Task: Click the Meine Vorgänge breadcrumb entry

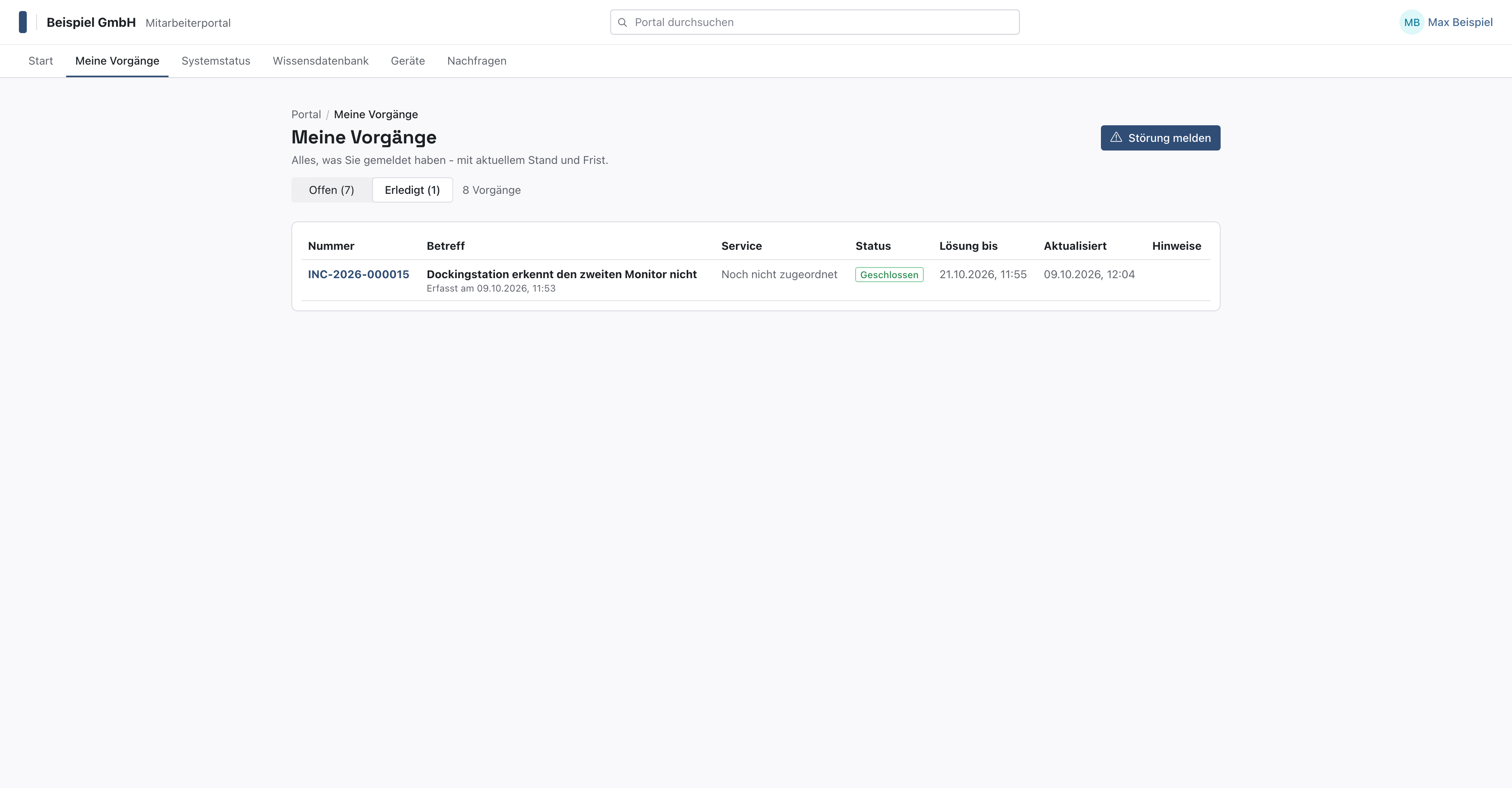Action: click(376, 115)
